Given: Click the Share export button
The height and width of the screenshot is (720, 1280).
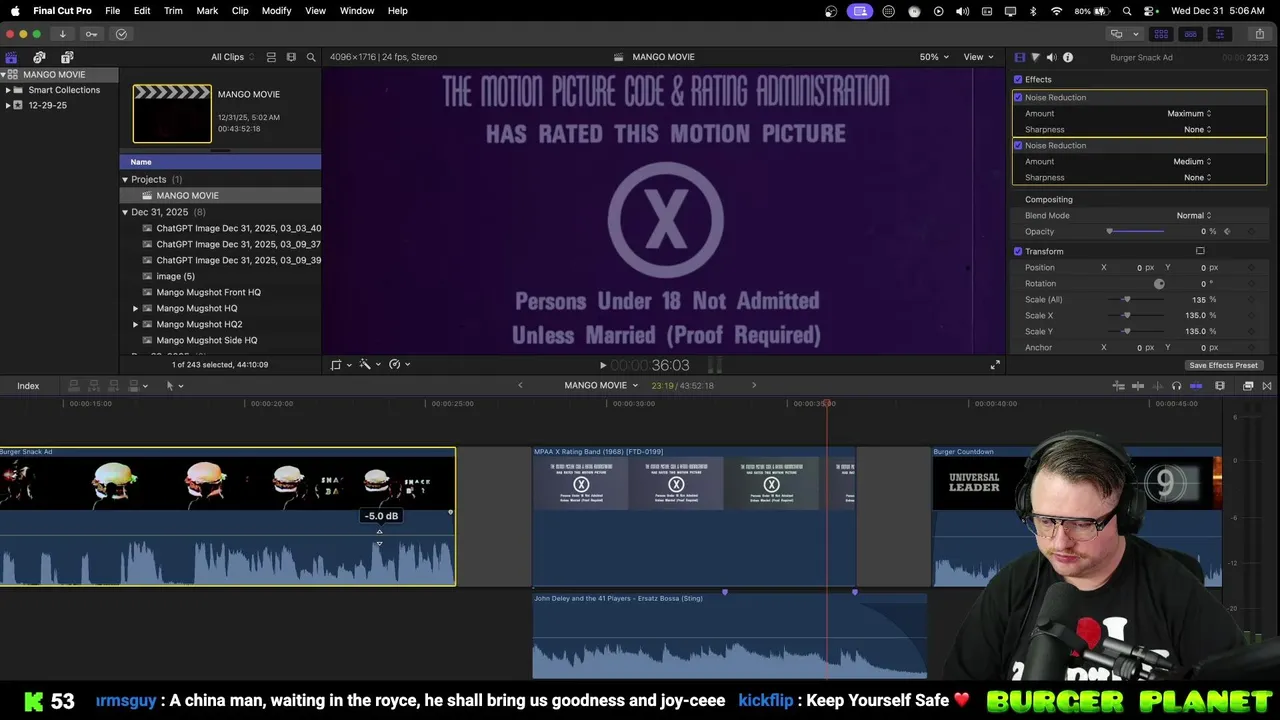Looking at the screenshot, I should (x=1259, y=34).
